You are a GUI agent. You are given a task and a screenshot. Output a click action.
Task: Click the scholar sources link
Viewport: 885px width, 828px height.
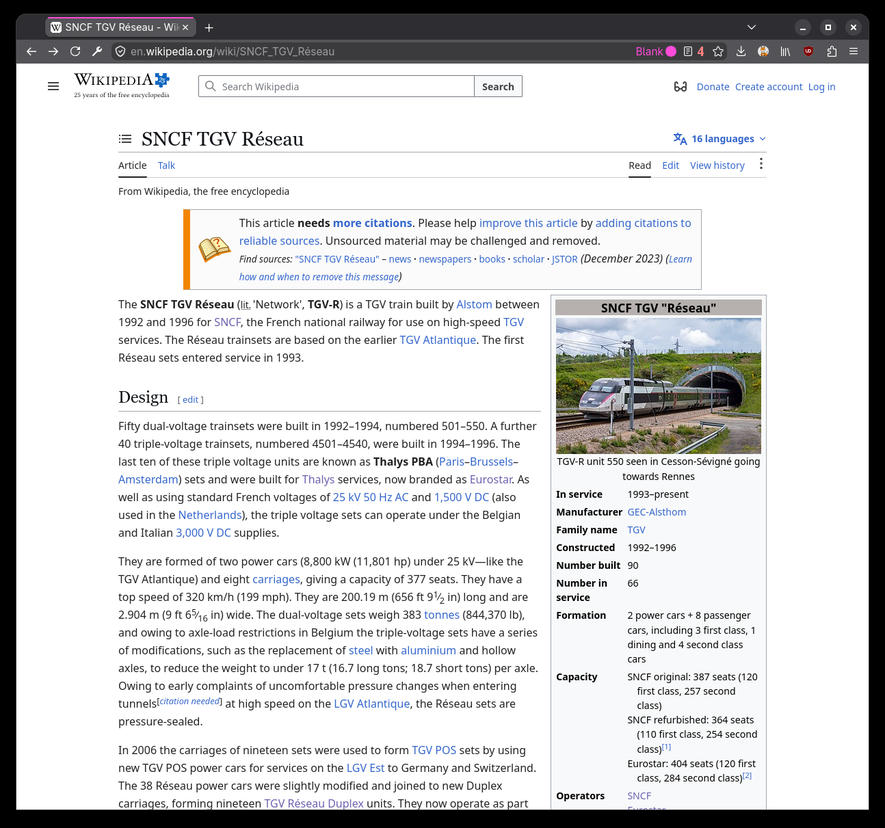(x=528, y=259)
